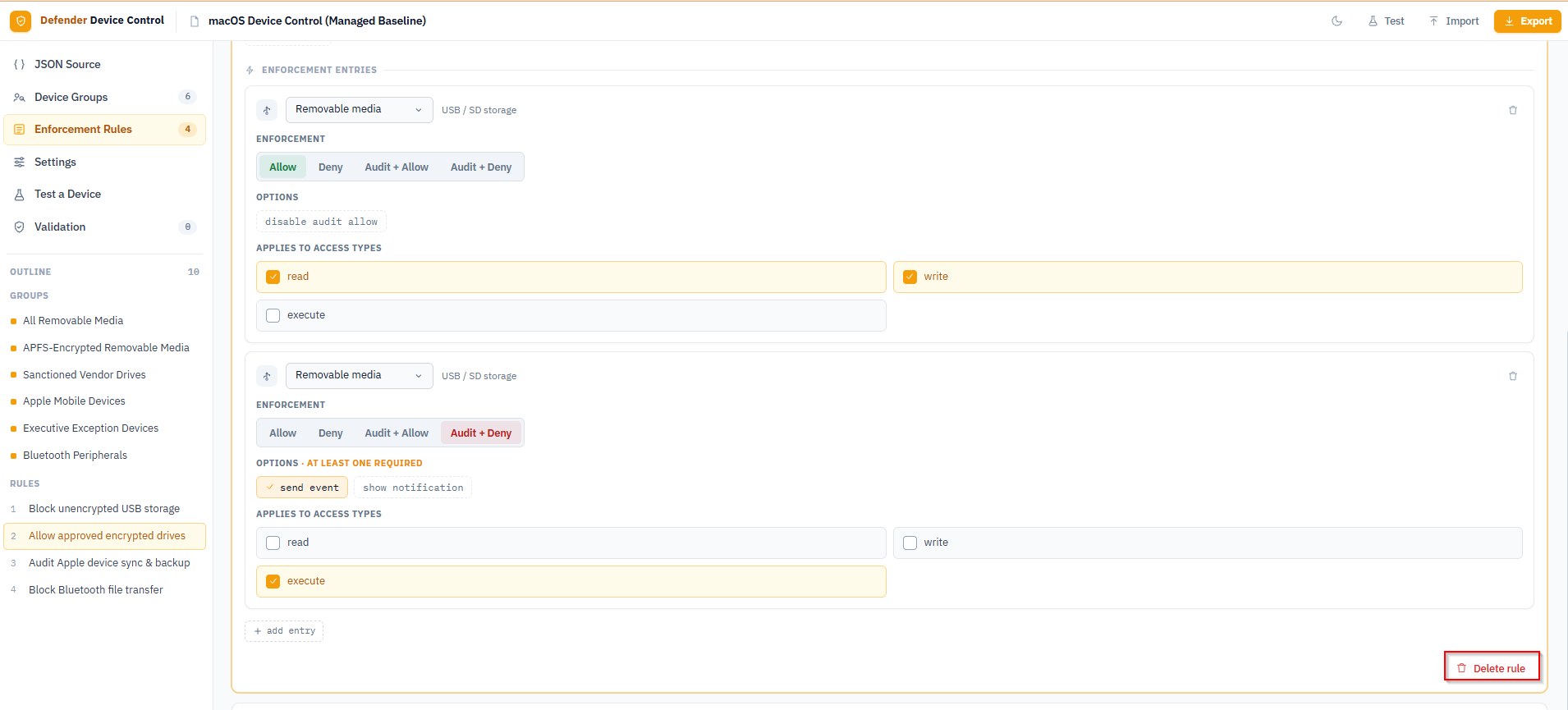Select APFS-Encrypted Removable Media group
This screenshot has height=710, width=1568.
point(105,348)
